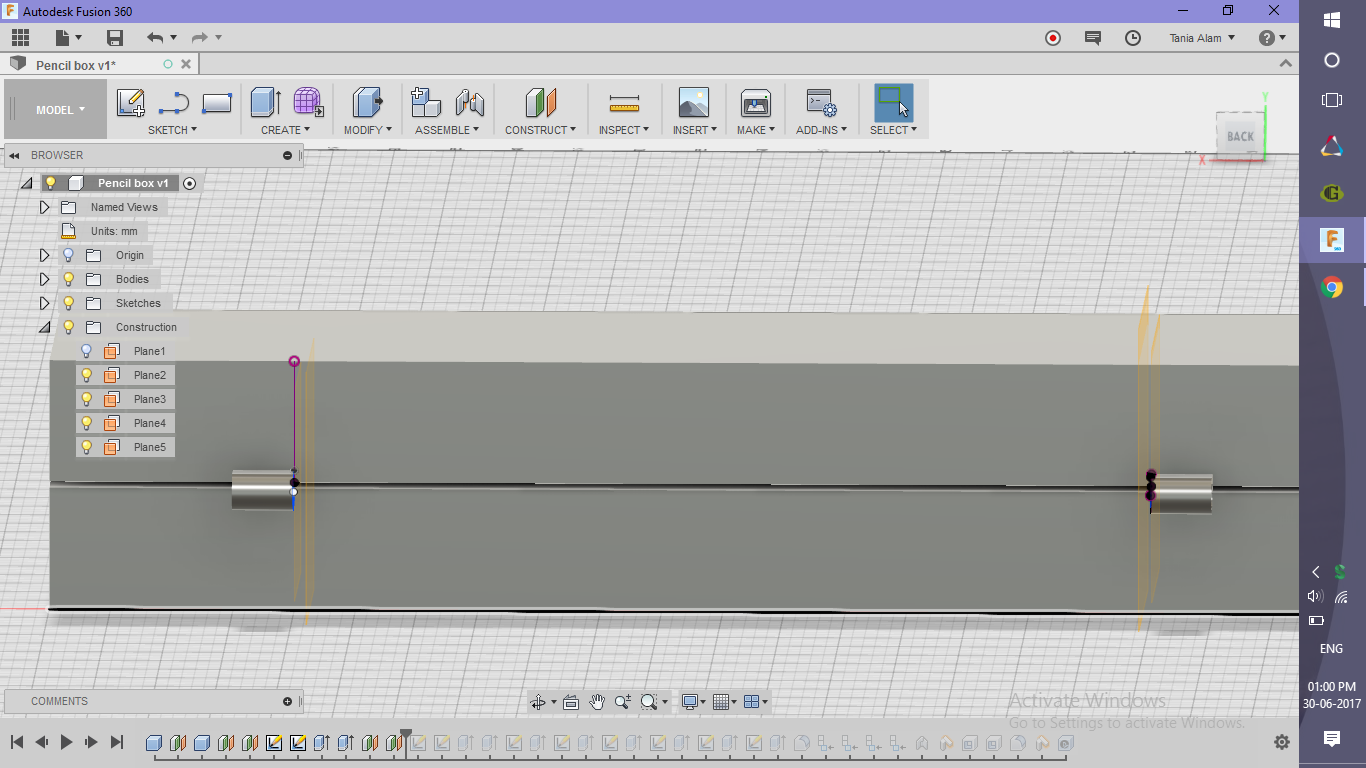Collapse the Pencil box v1 root node

pyautogui.click(x=26, y=183)
